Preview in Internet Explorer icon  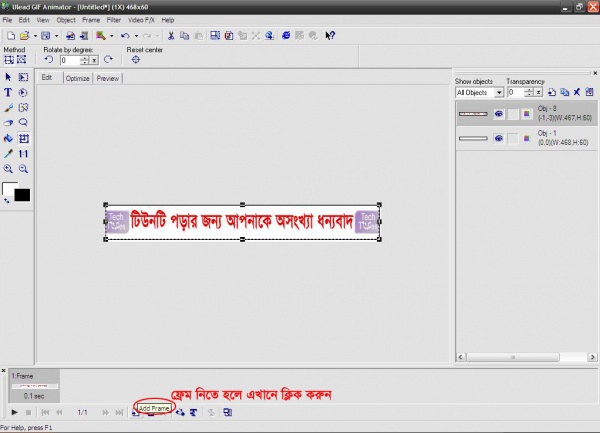[286, 36]
